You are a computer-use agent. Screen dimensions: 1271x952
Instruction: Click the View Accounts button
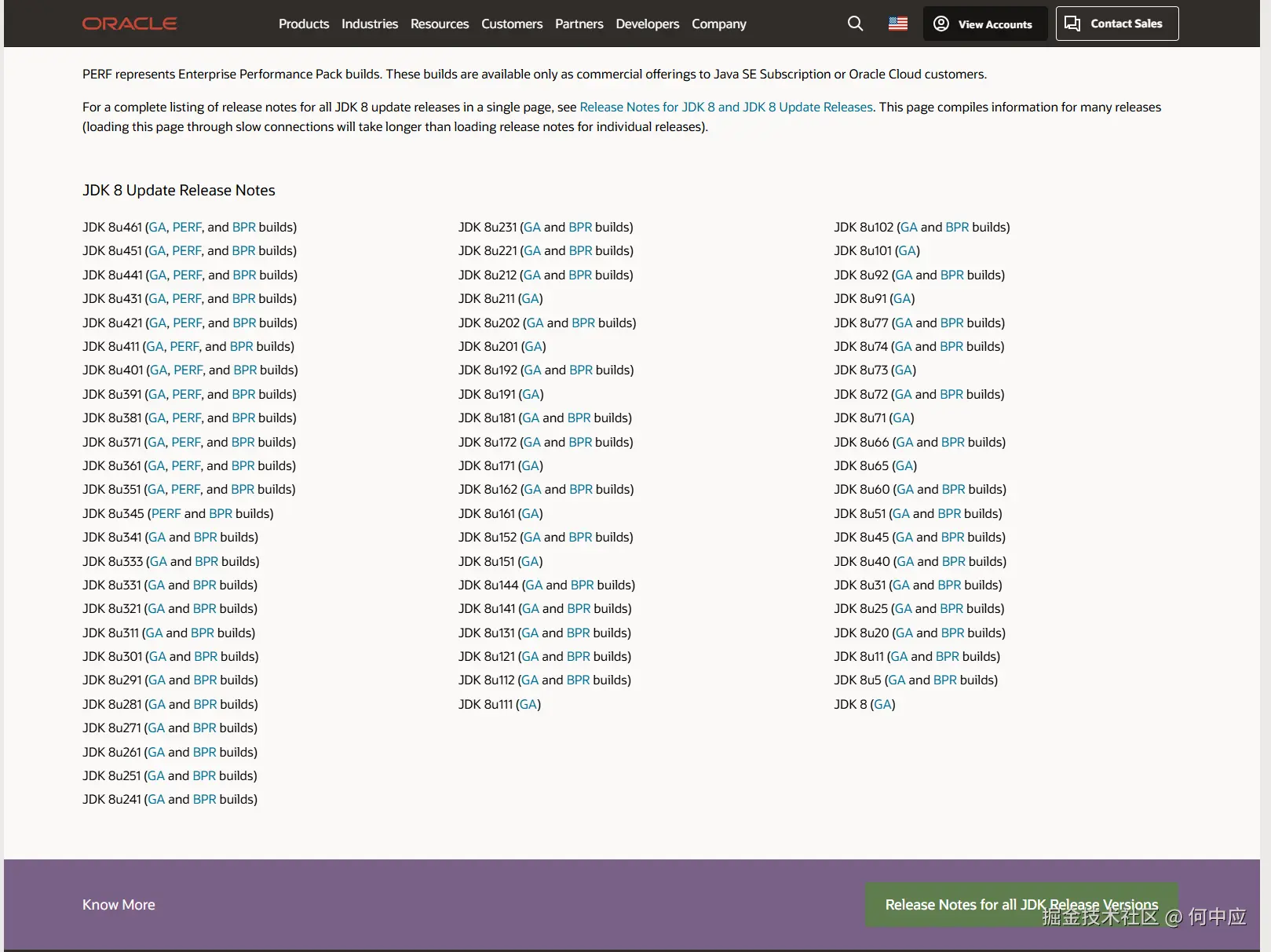pos(985,24)
